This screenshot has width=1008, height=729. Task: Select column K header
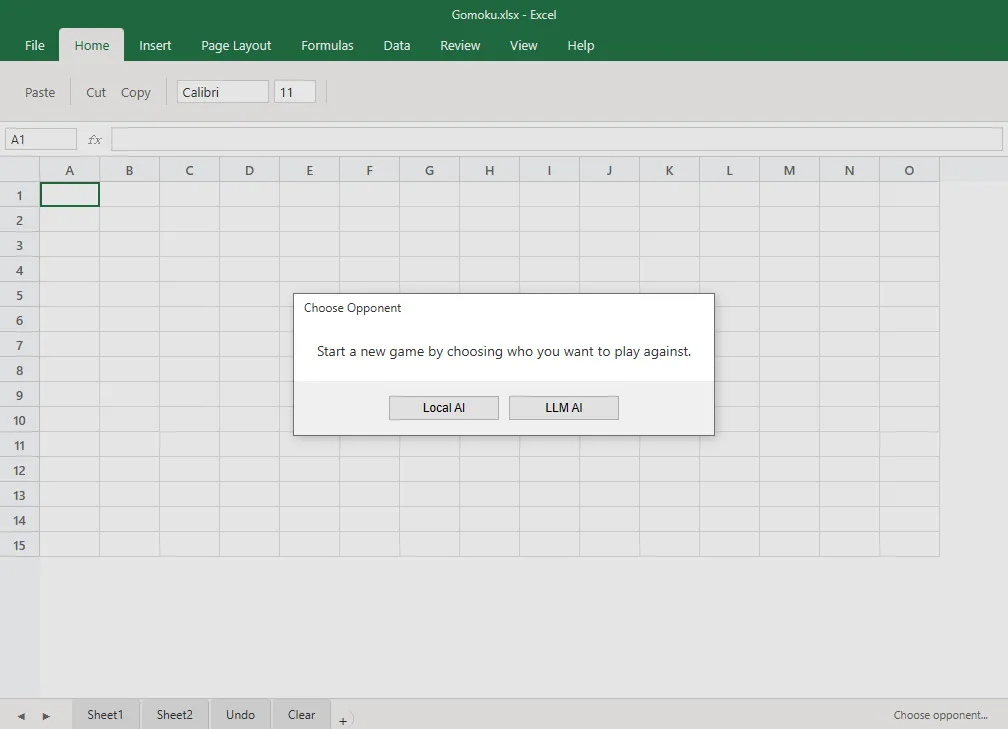click(x=669, y=170)
